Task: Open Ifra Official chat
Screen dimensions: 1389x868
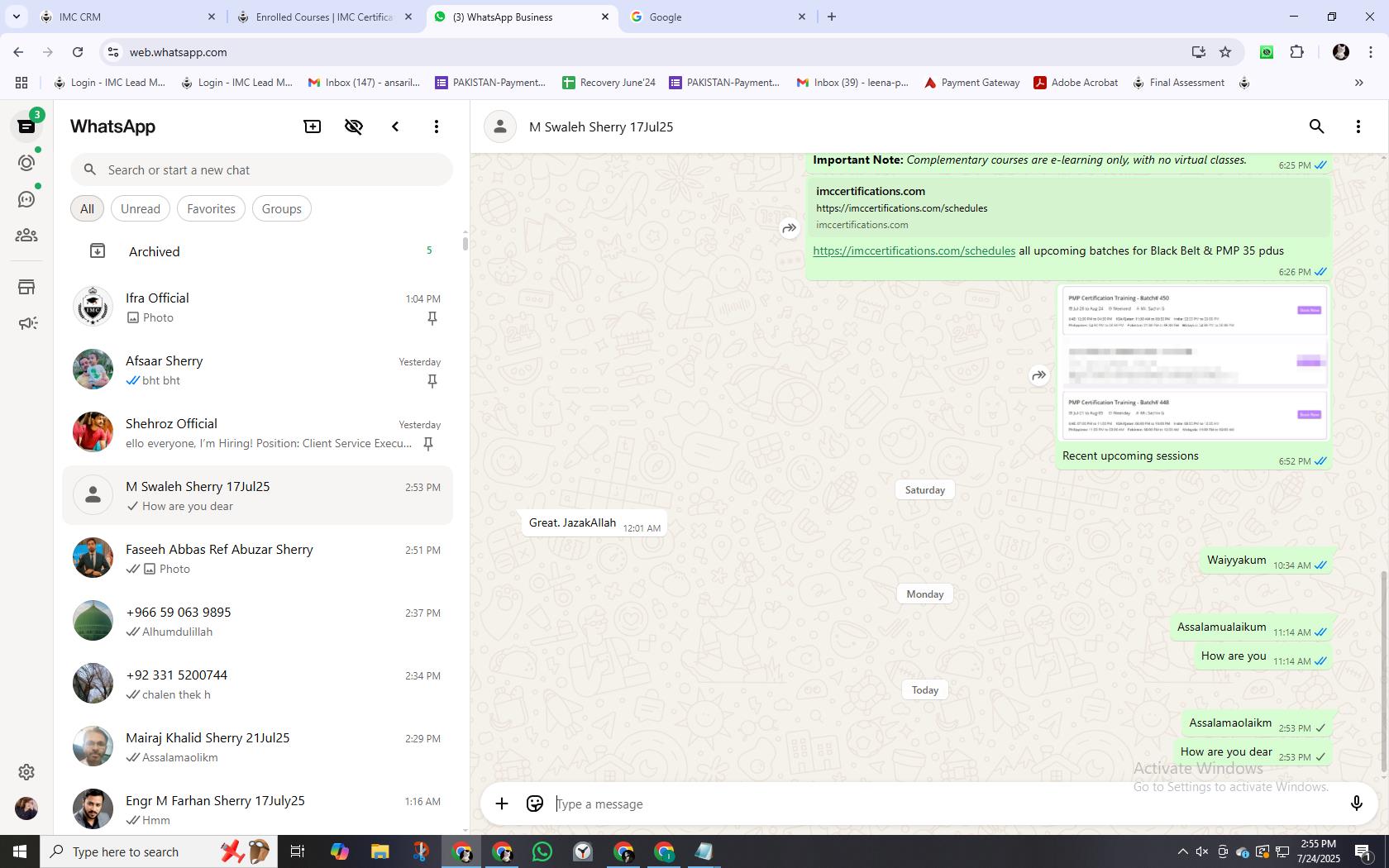Action: [258, 307]
